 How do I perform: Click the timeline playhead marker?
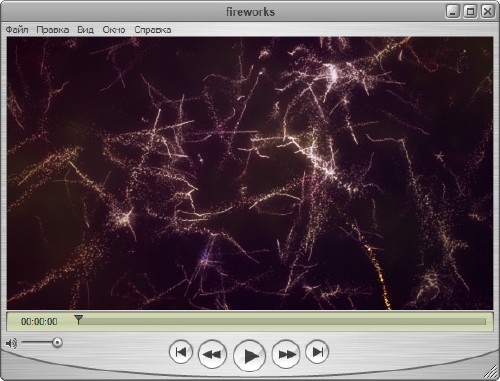click(x=79, y=319)
